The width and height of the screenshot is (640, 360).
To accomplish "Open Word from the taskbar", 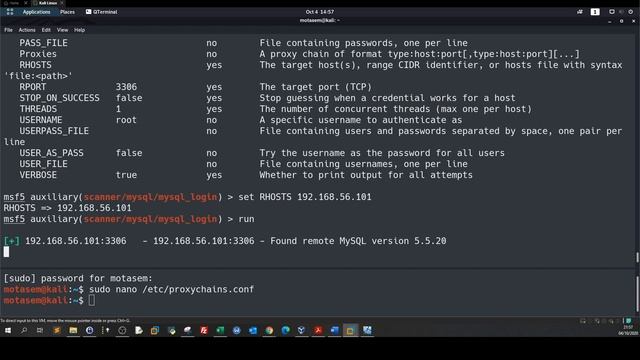I will tap(334, 330).
